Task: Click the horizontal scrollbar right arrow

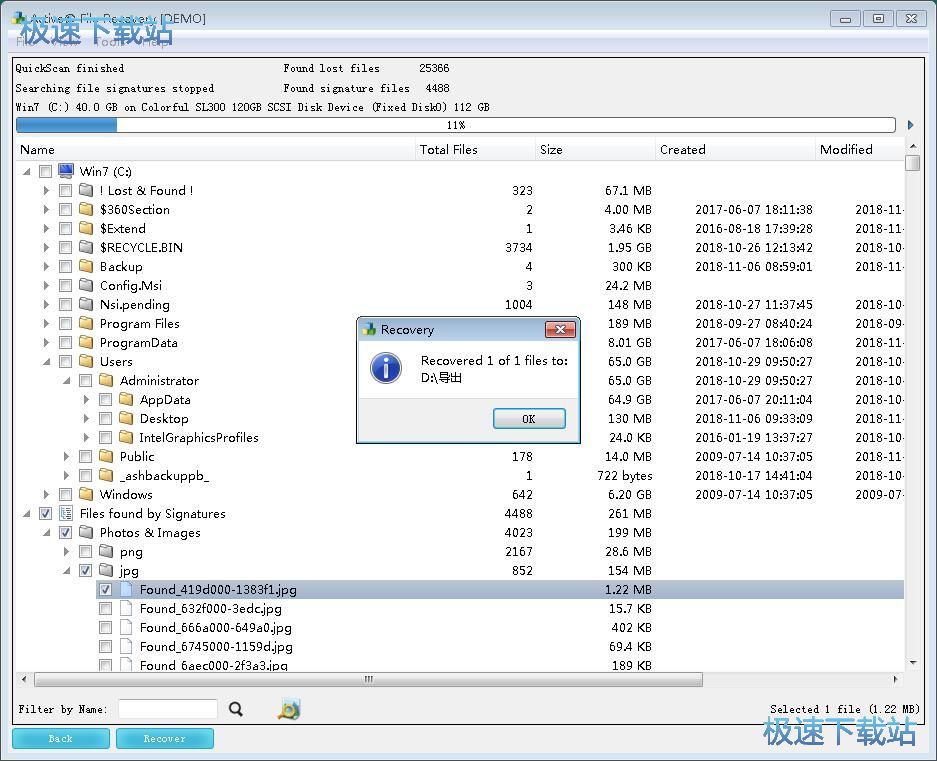Action: (x=895, y=679)
